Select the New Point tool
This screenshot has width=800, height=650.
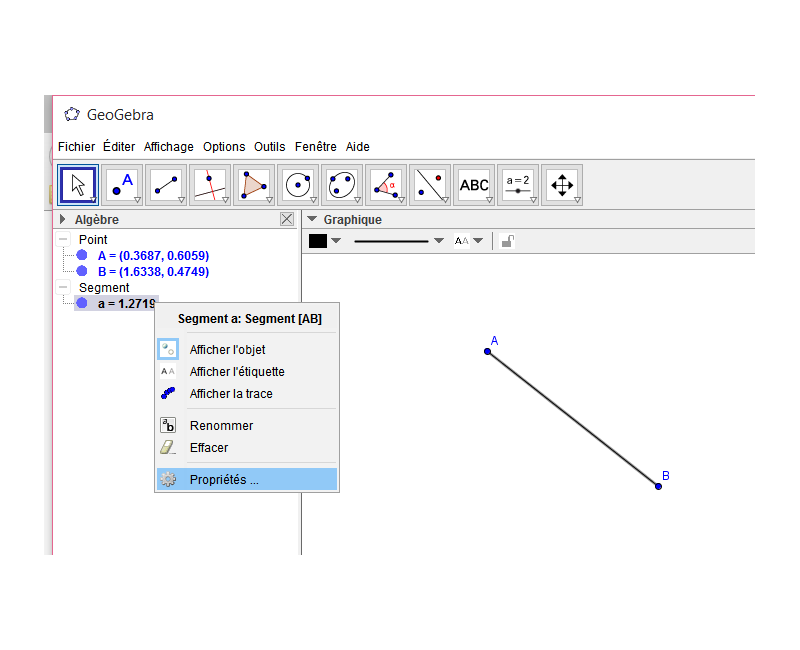(122, 185)
